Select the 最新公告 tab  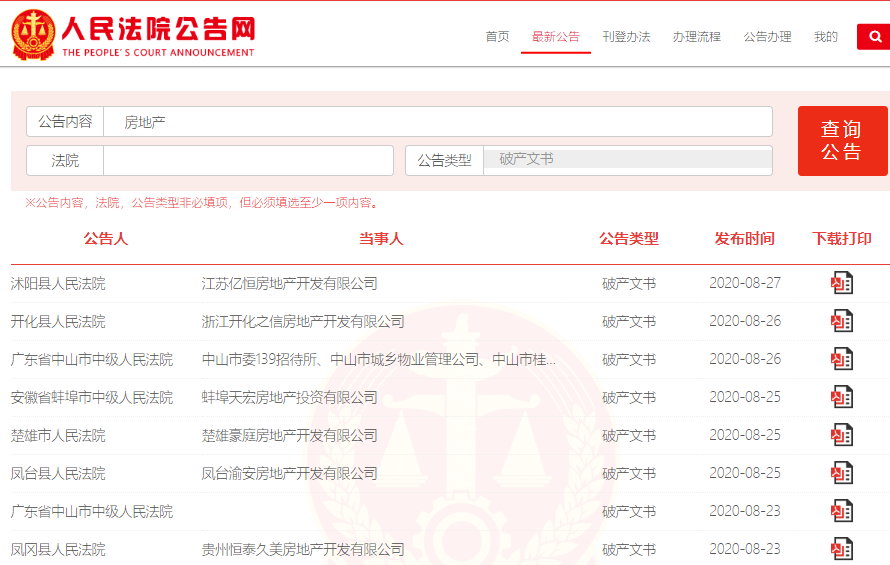[x=556, y=37]
